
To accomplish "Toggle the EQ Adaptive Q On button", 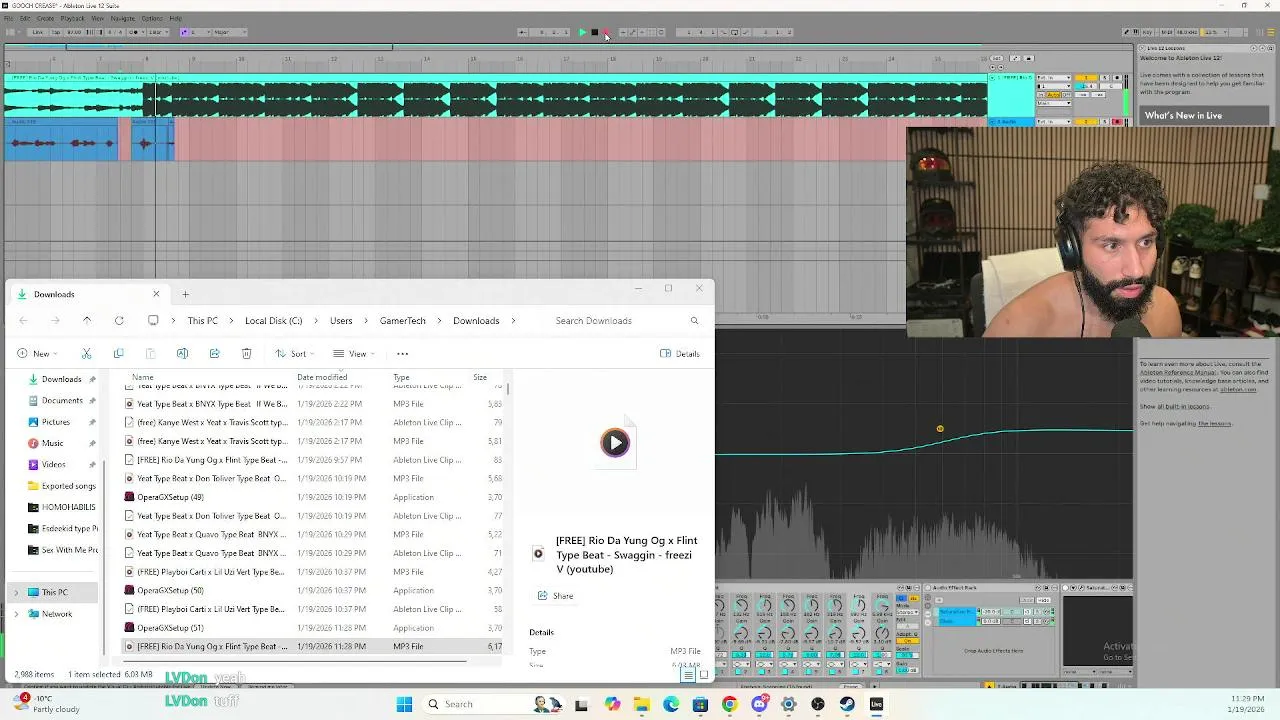I will pos(908,641).
